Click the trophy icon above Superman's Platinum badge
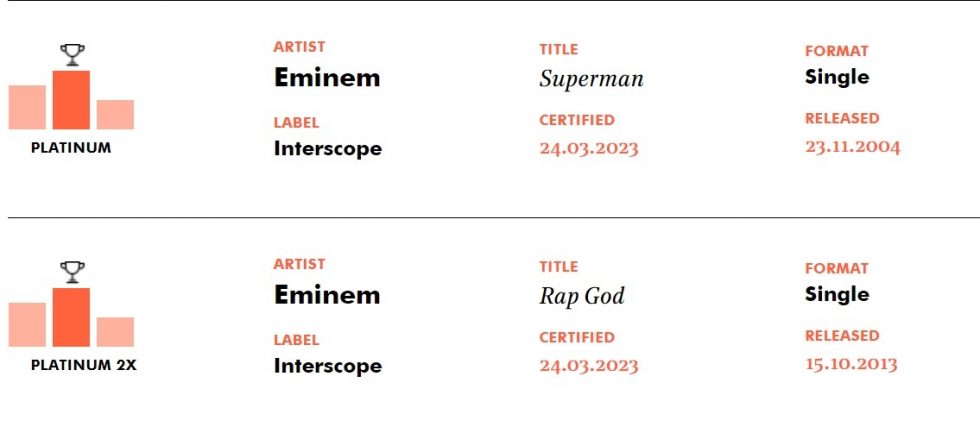Viewport: 980px width, 433px height. pos(72,55)
